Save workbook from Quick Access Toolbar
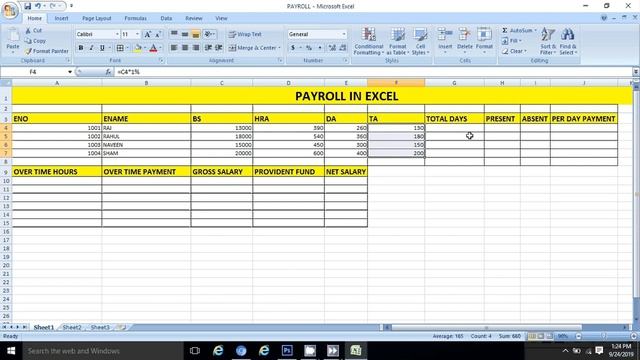This screenshot has width=640, height=360. [27, 6]
